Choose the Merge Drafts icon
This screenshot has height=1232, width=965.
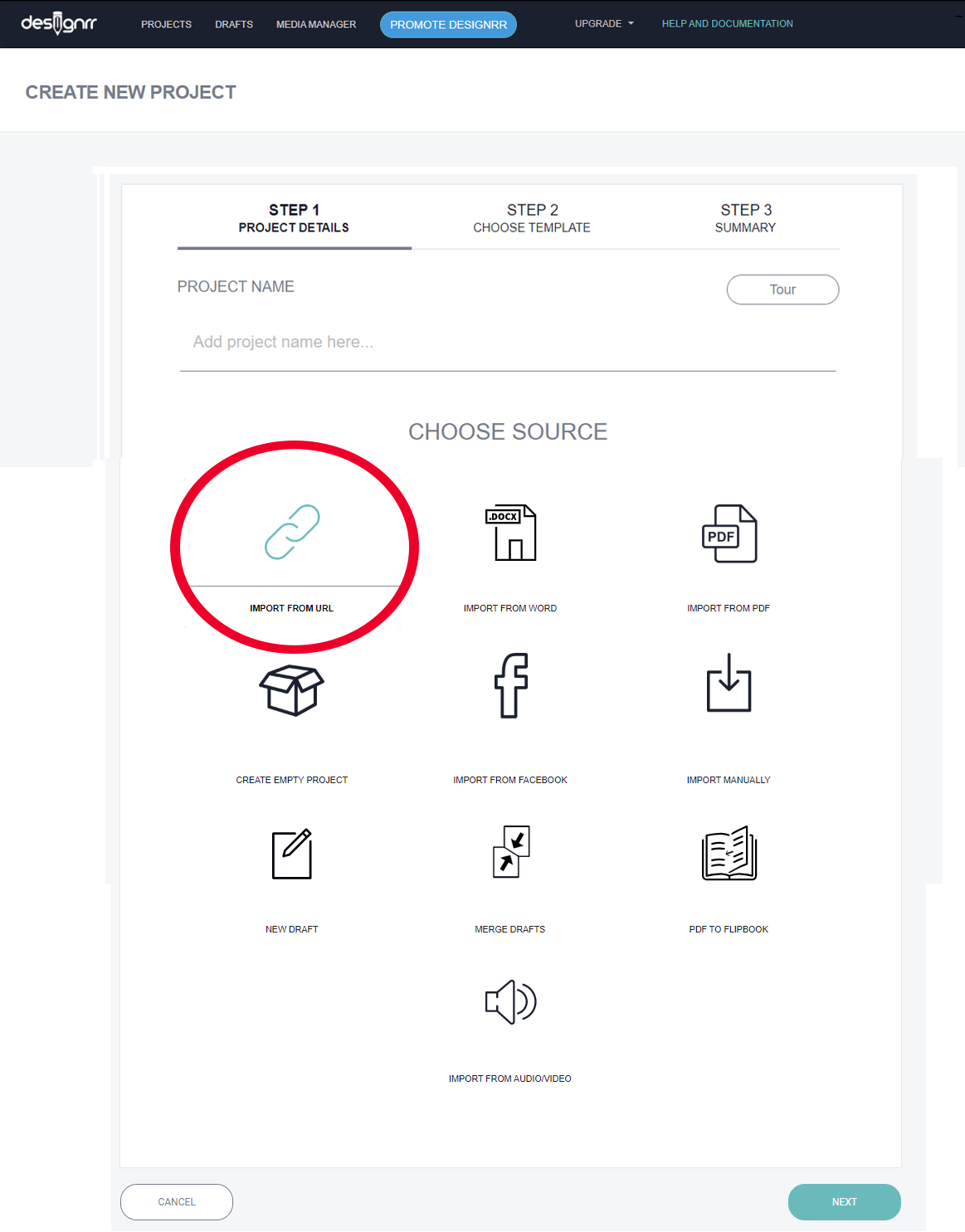[x=510, y=852]
